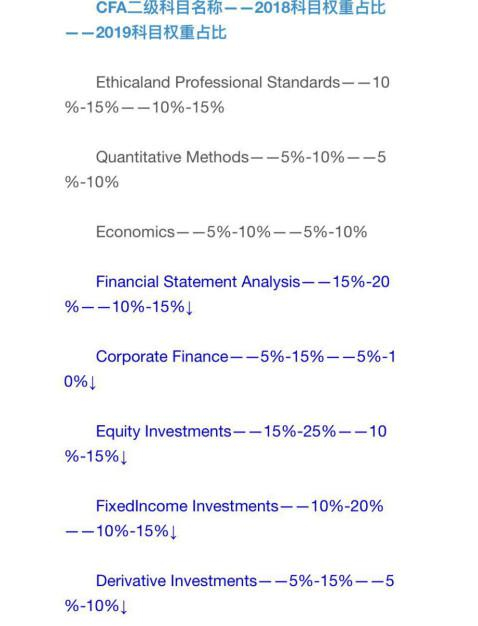Open the Financial Statement Analysis blue text
The height and width of the screenshot is (626, 478).
pyautogui.click(x=198, y=282)
